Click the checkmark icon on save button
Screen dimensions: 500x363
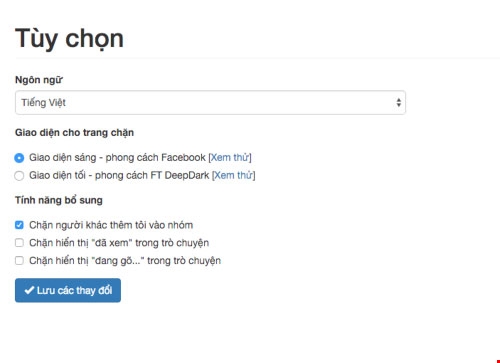(29, 290)
